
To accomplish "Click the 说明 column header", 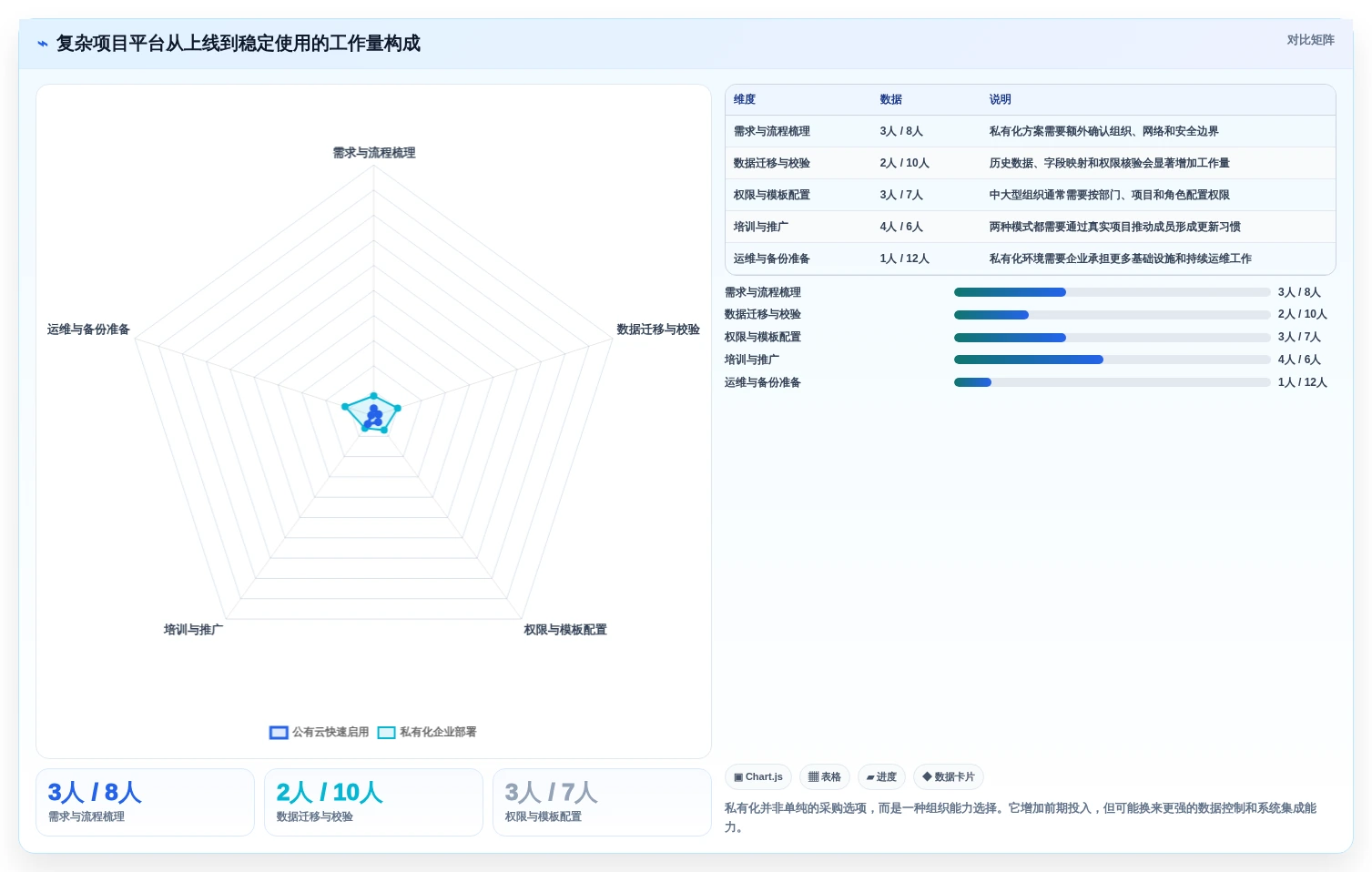I will tap(1000, 99).
